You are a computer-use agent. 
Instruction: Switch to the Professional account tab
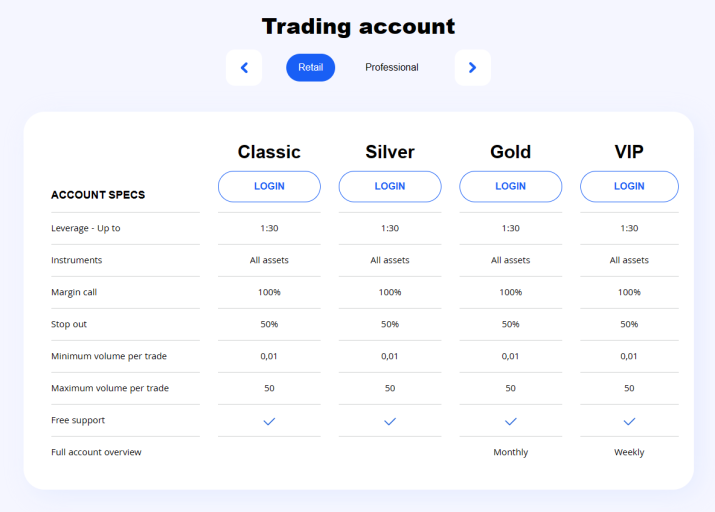(392, 67)
